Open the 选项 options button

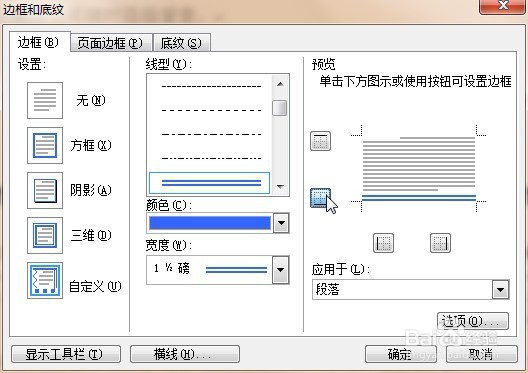(473, 321)
